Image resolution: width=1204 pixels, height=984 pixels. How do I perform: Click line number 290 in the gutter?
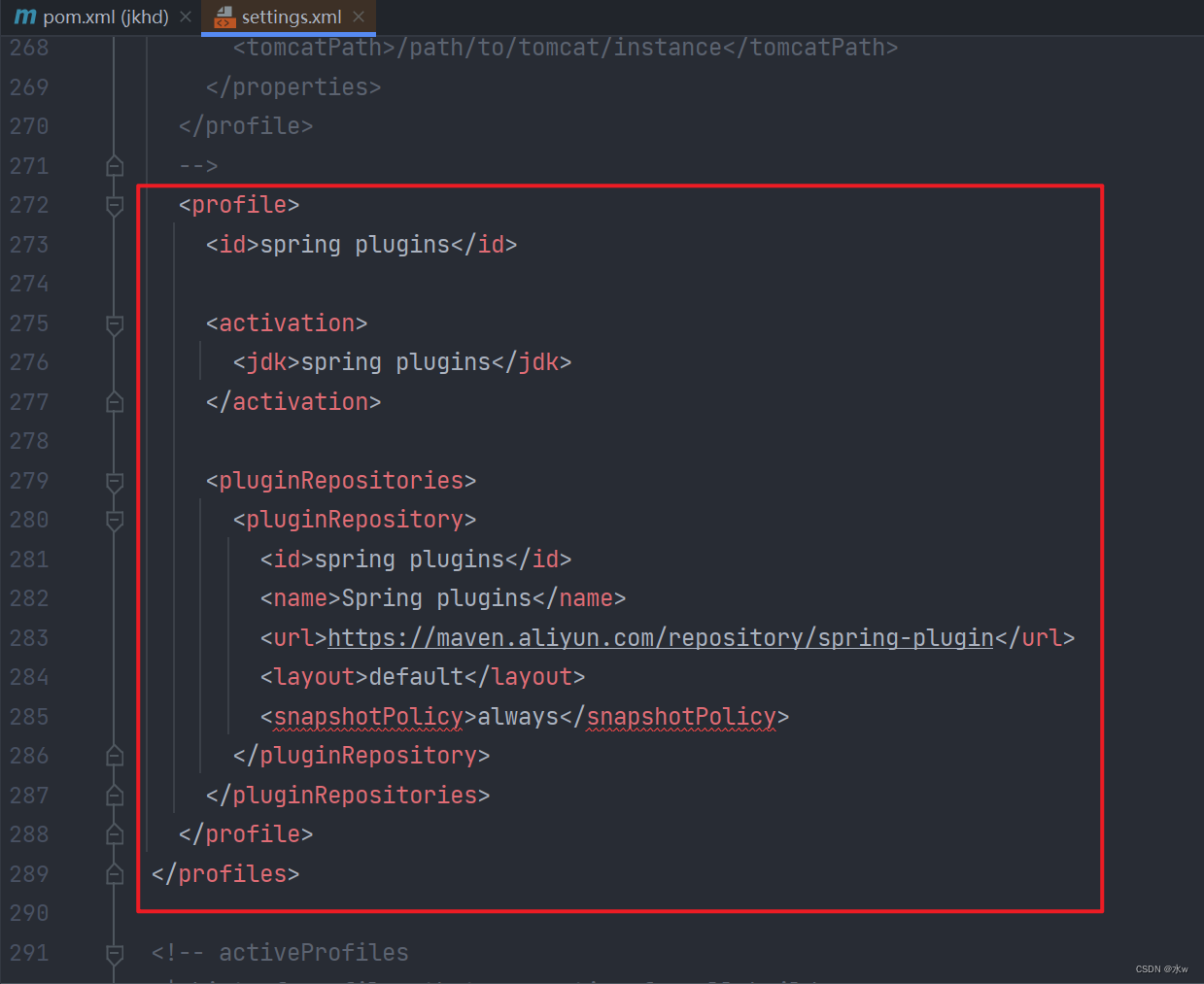click(x=29, y=913)
